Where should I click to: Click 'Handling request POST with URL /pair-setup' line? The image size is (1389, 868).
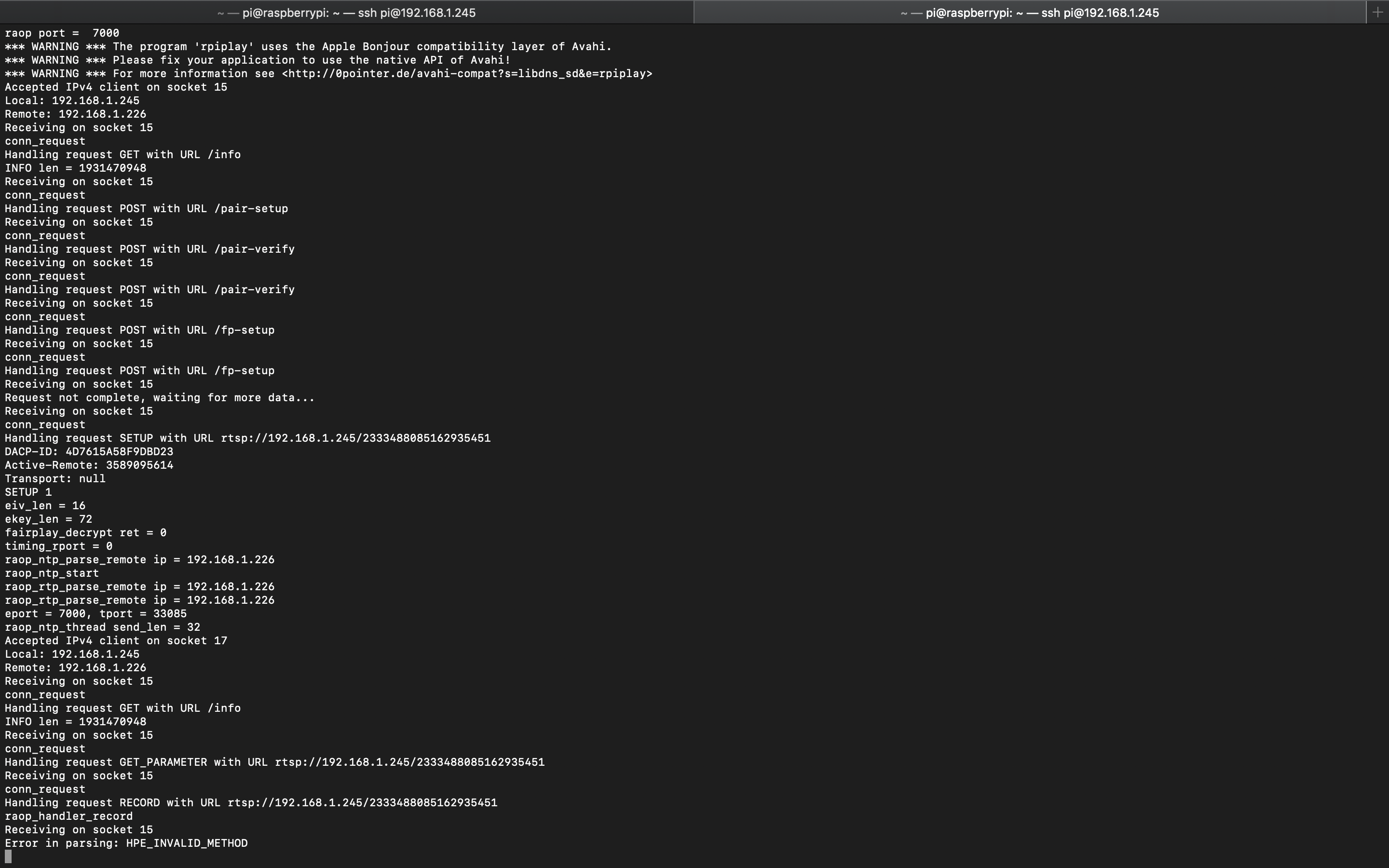[146, 208]
